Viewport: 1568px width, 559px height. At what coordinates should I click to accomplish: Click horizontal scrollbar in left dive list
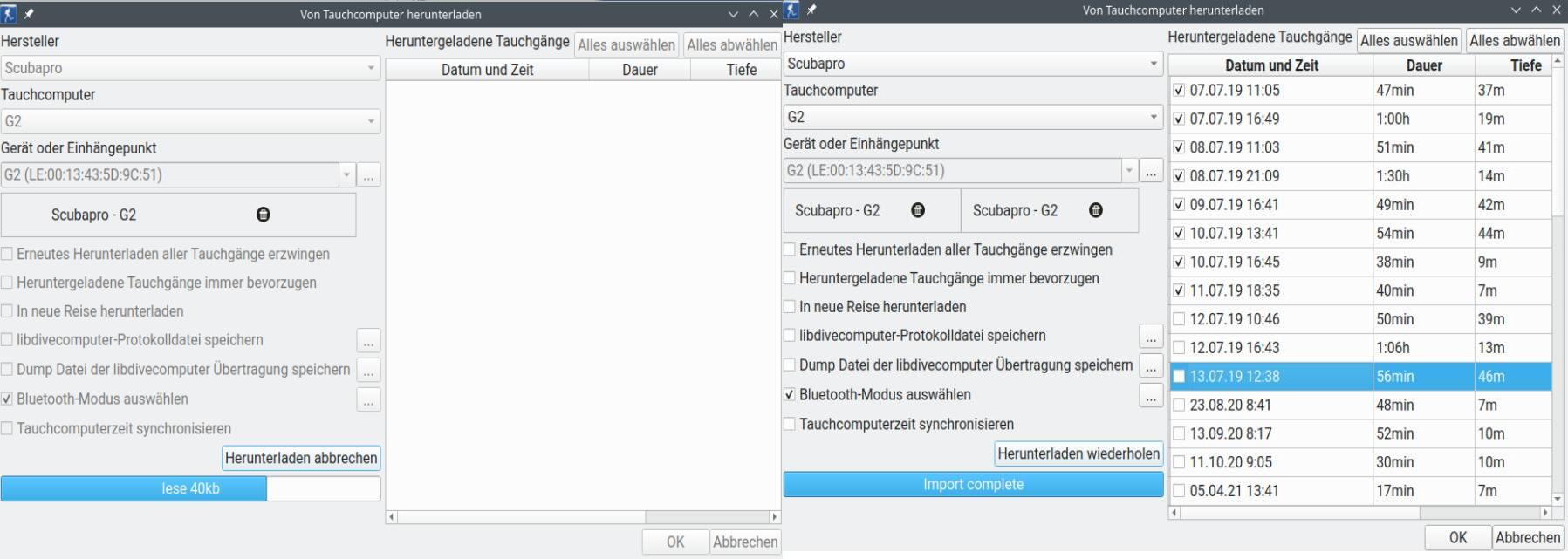(x=583, y=516)
